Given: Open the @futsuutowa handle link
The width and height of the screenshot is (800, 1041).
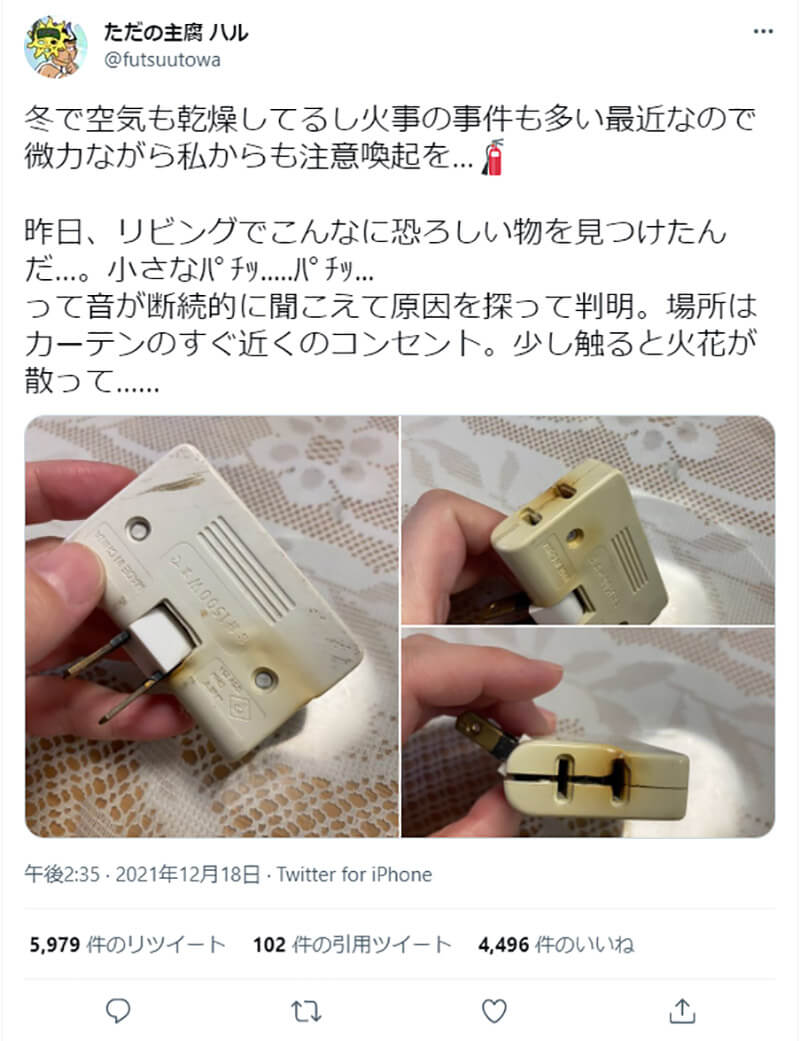Looking at the screenshot, I should 162,60.
